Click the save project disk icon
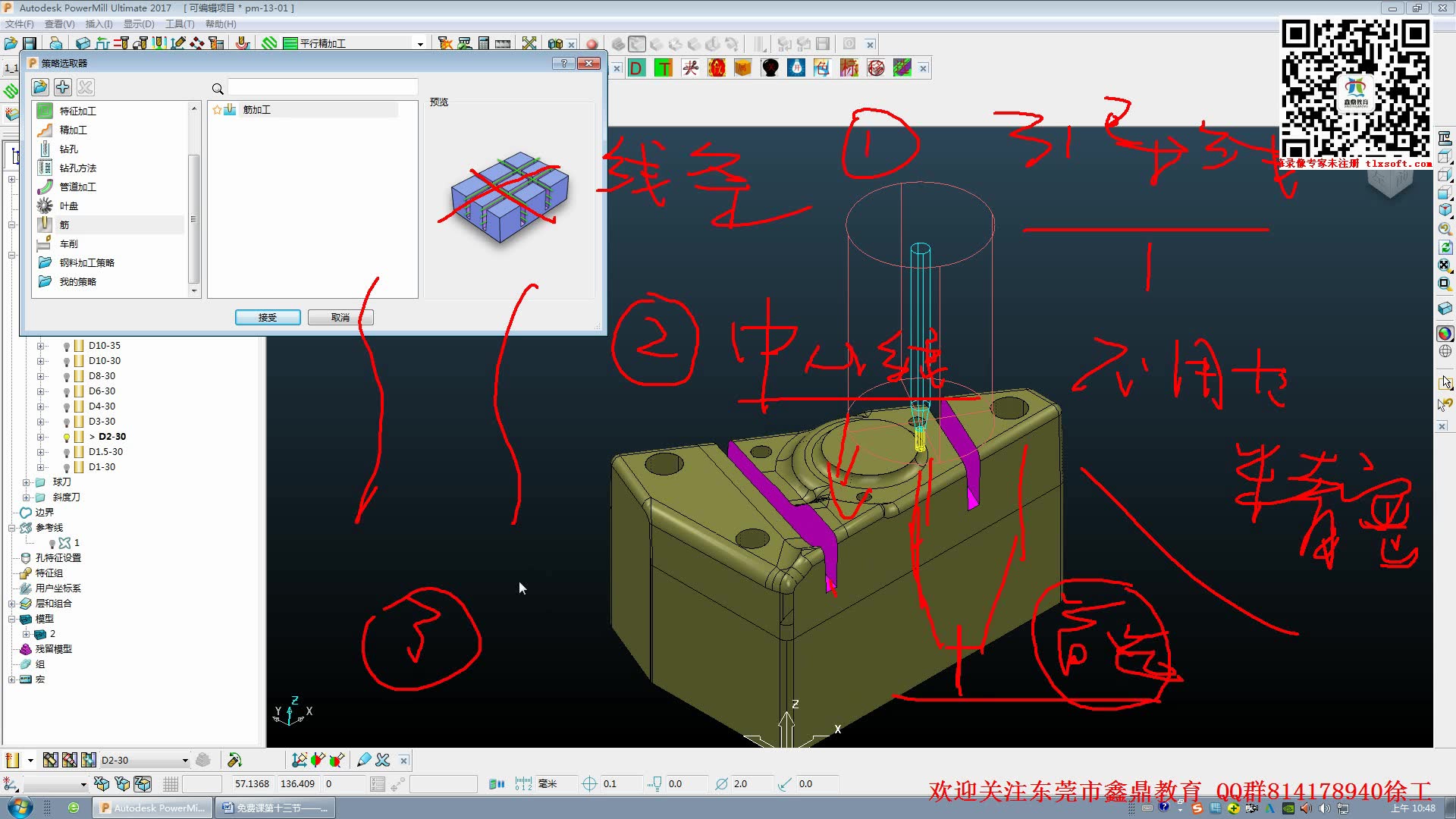Viewport: 1456px width, 819px height. pos(30,43)
